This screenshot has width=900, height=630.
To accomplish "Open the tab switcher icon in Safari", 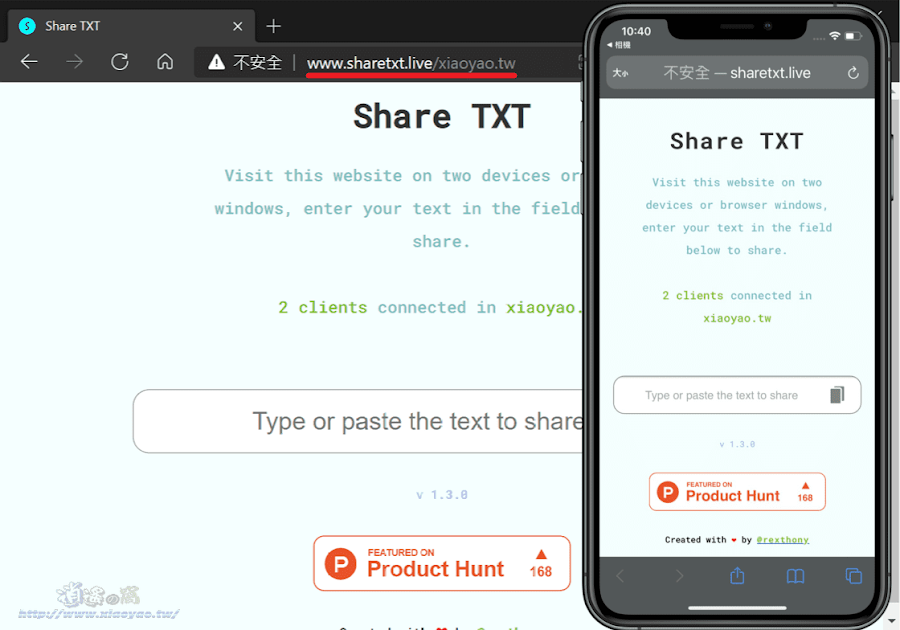I will 853,576.
